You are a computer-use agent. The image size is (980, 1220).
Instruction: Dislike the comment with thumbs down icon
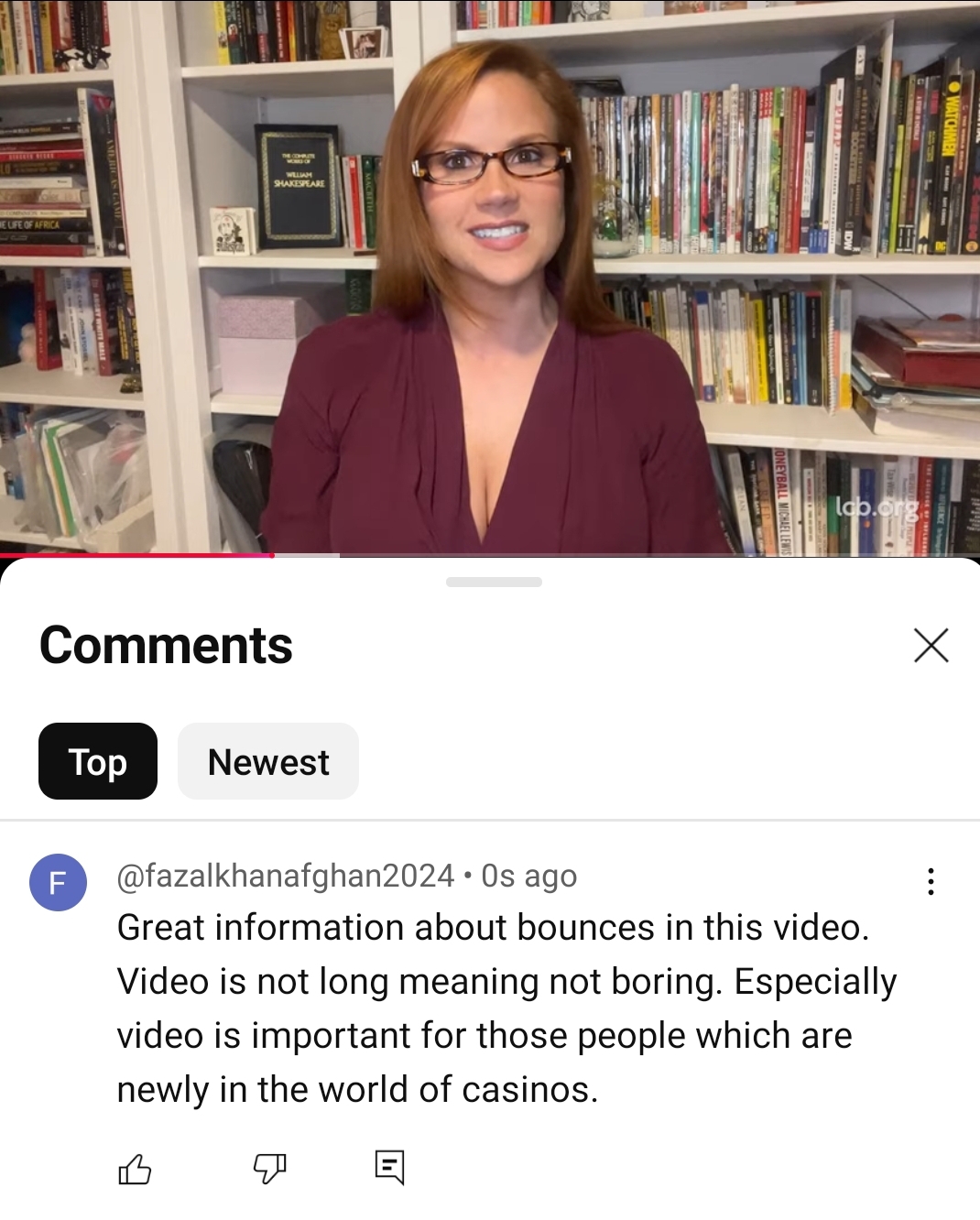[269, 1169]
